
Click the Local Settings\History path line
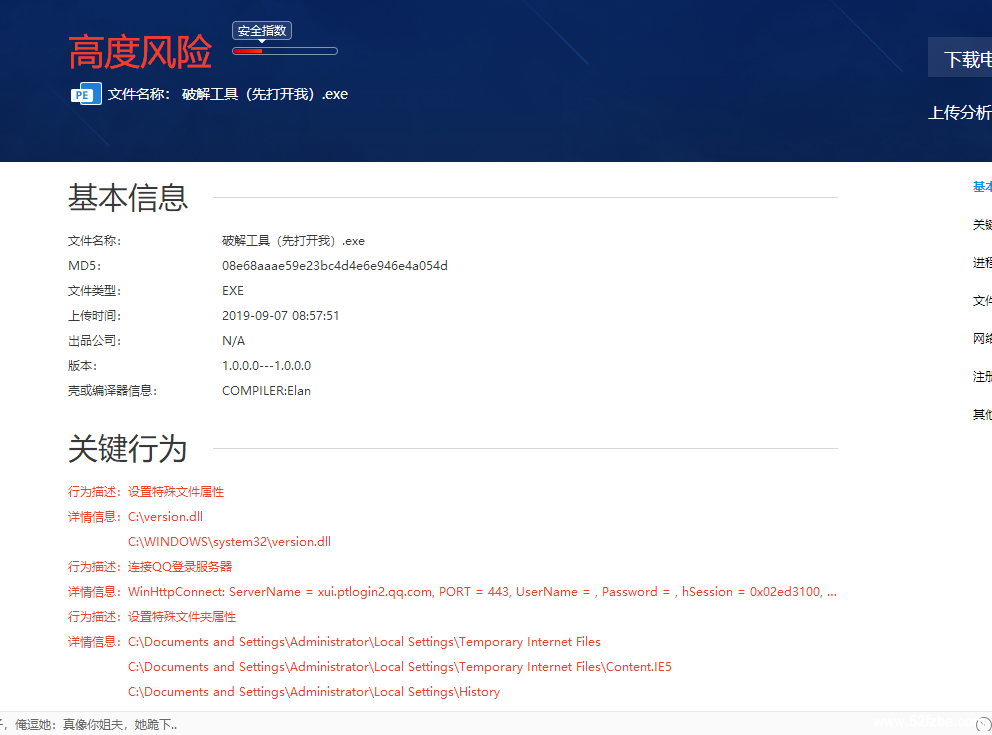coord(314,692)
